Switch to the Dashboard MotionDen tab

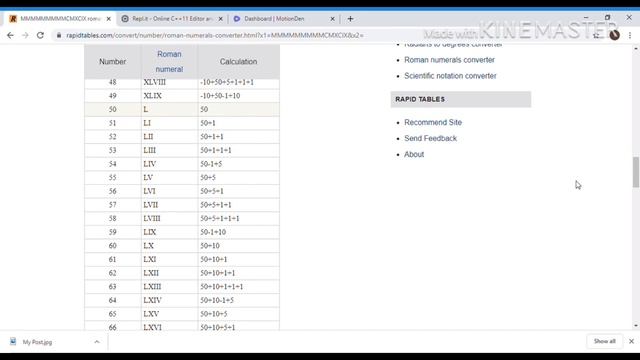click(283, 19)
